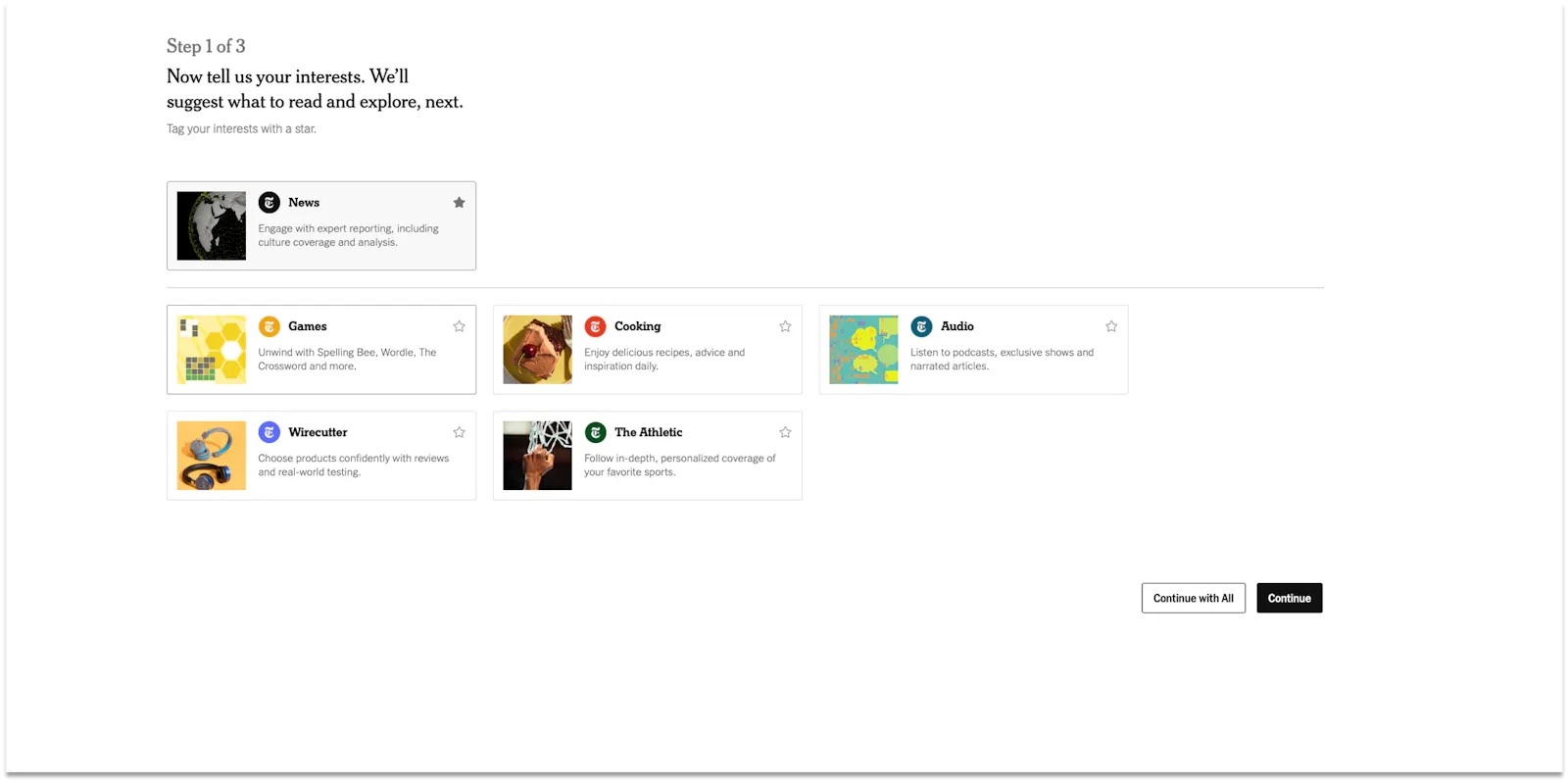Star the Games interest
This screenshot has width=1568, height=782.
point(459,326)
